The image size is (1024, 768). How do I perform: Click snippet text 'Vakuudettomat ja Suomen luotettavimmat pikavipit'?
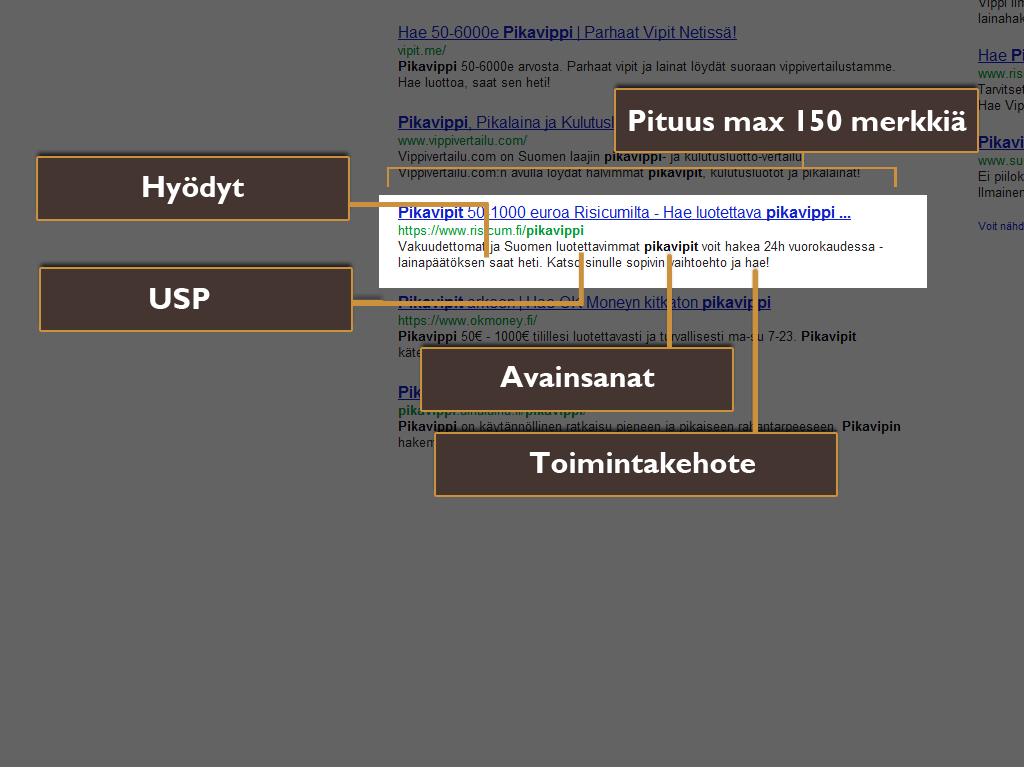[548, 247]
